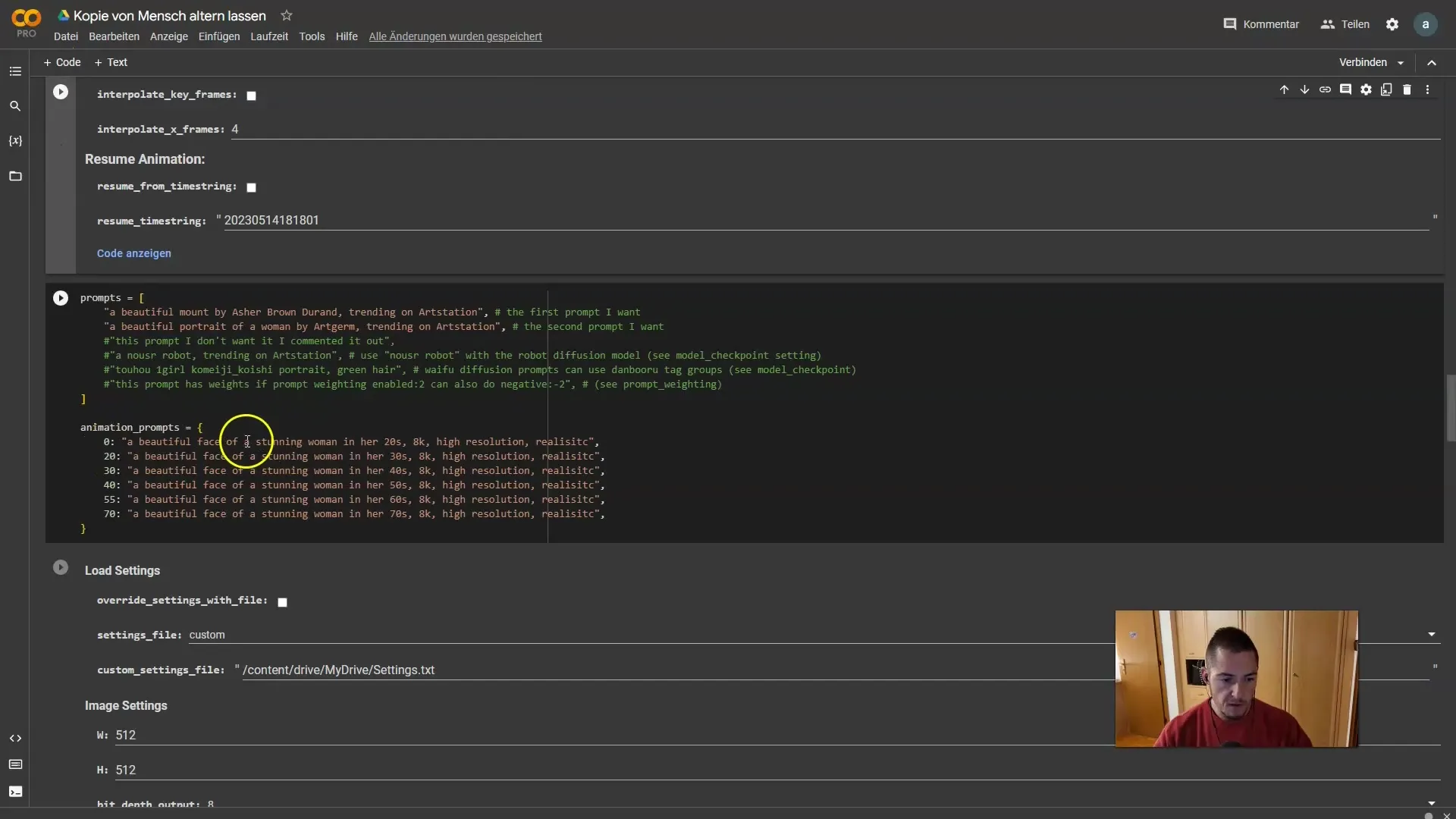Open the user account avatar
1456x819 pixels.
click(x=1426, y=24)
